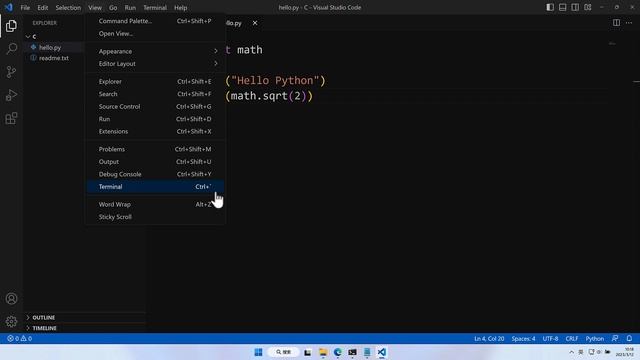Expand the Appearance submenu
The width and height of the screenshot is (640, 360).
pyautogui.click(x=155, y=51)
